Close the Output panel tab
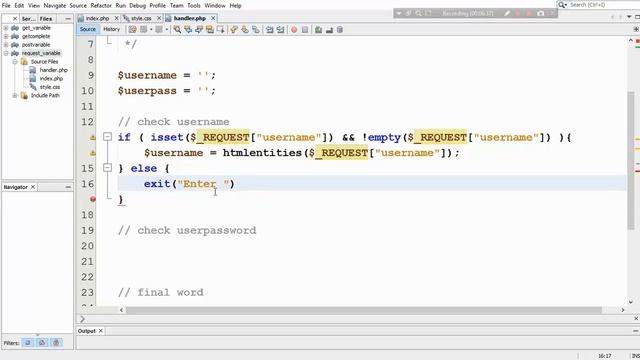Viewport: 640px width, 360px height. pos(101,331)
